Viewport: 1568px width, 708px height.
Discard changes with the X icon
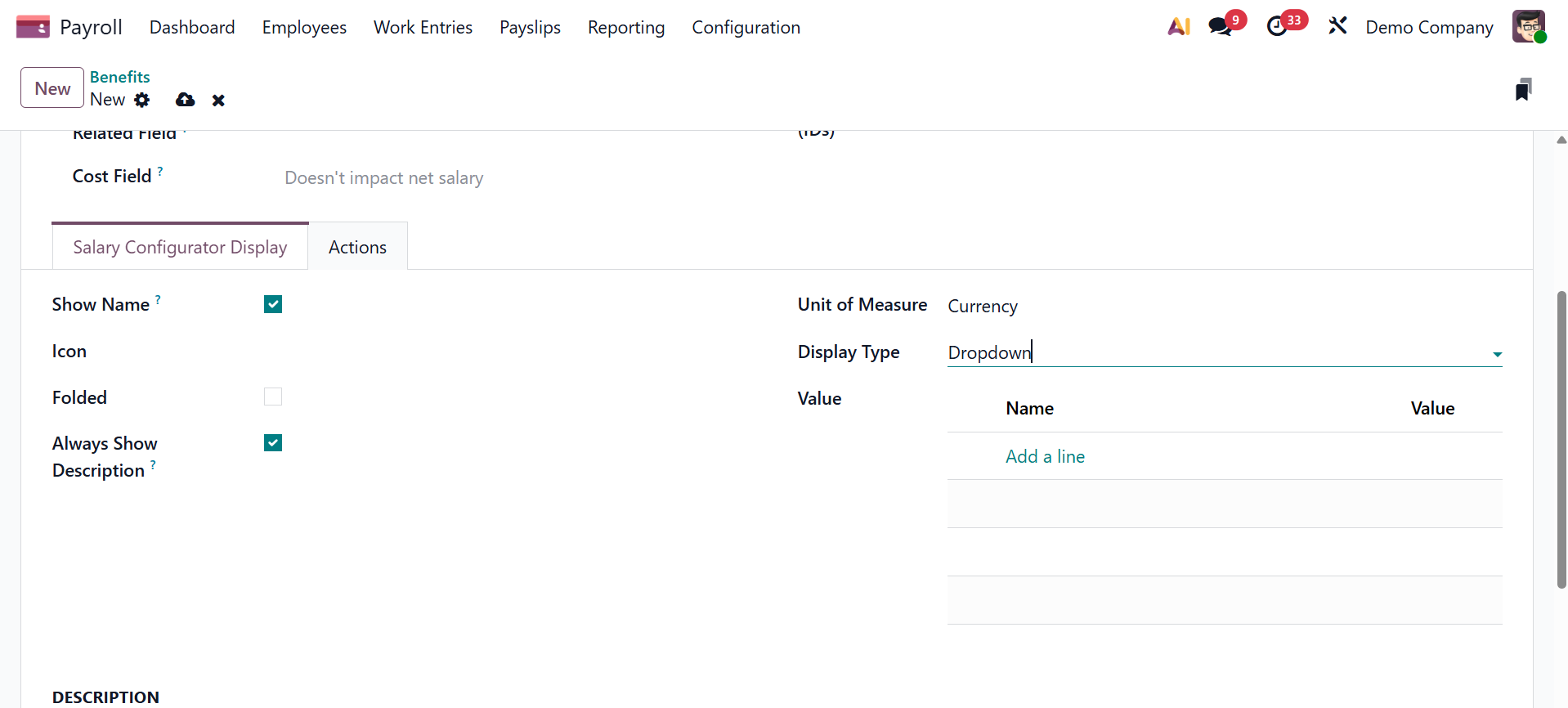coord(218,101)
